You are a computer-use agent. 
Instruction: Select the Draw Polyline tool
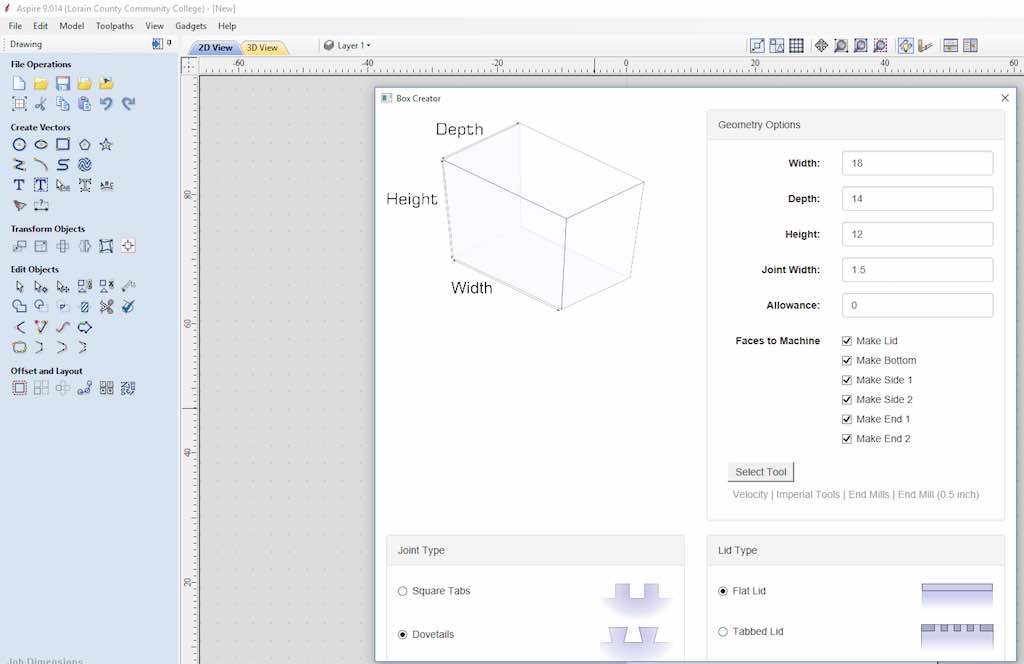pos(19,165)
